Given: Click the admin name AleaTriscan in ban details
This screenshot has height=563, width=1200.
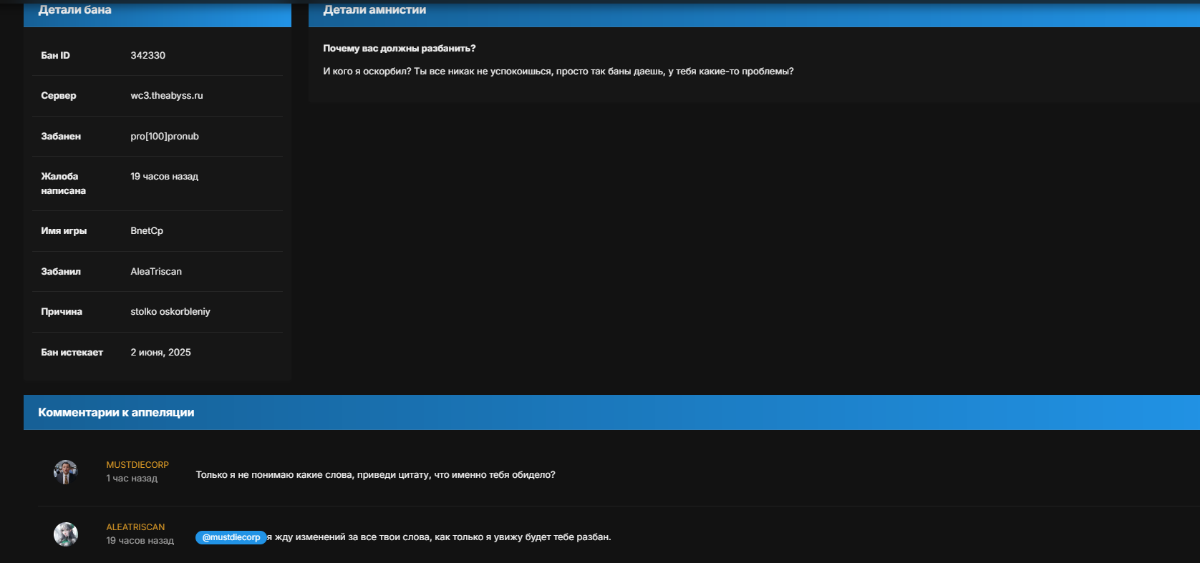Looking at the screenshot, I should pyautogui.click(x=156, y=271).
